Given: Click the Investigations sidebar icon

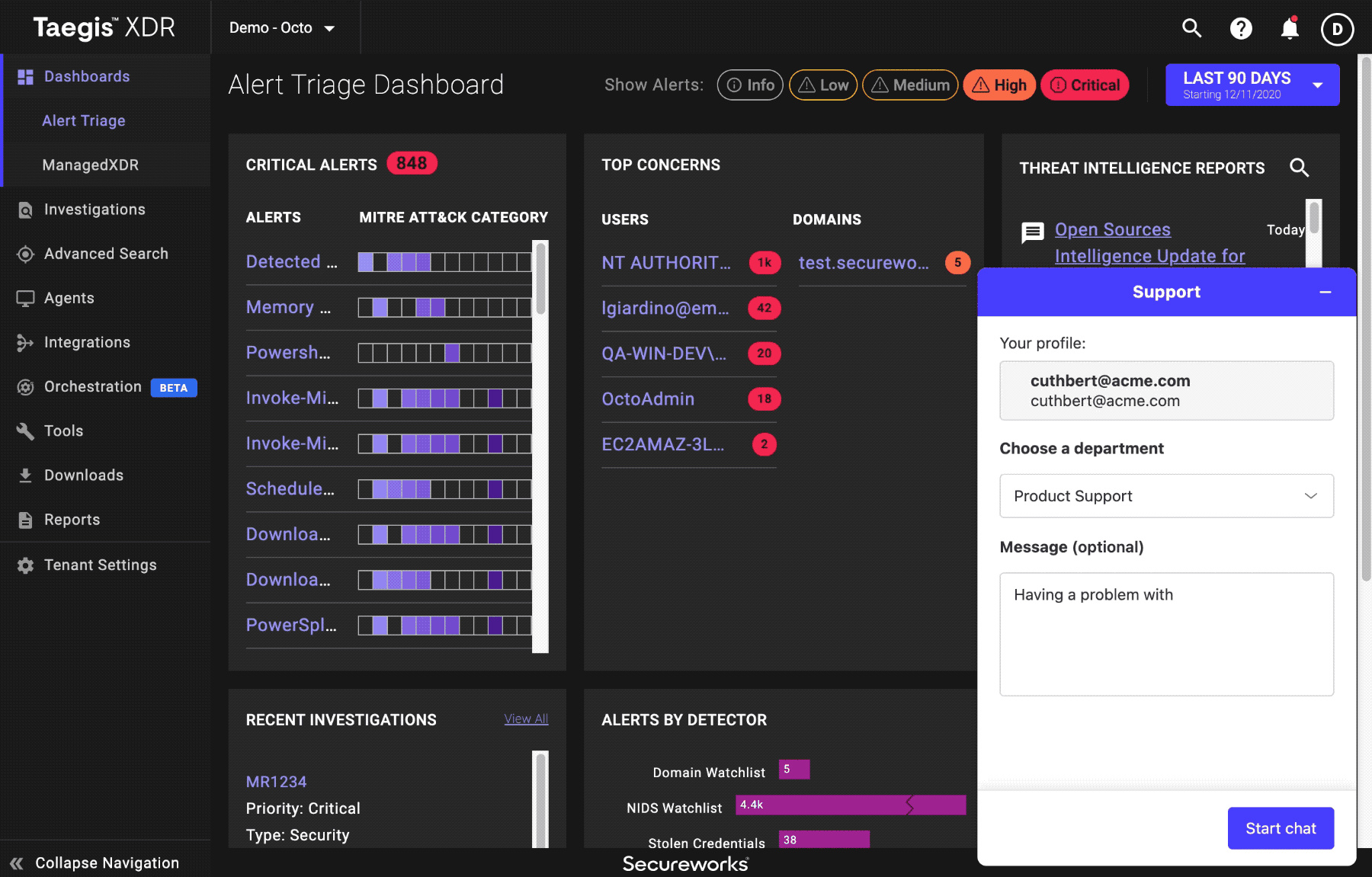Looking at the screenshot, I should (x=25, y=210).
